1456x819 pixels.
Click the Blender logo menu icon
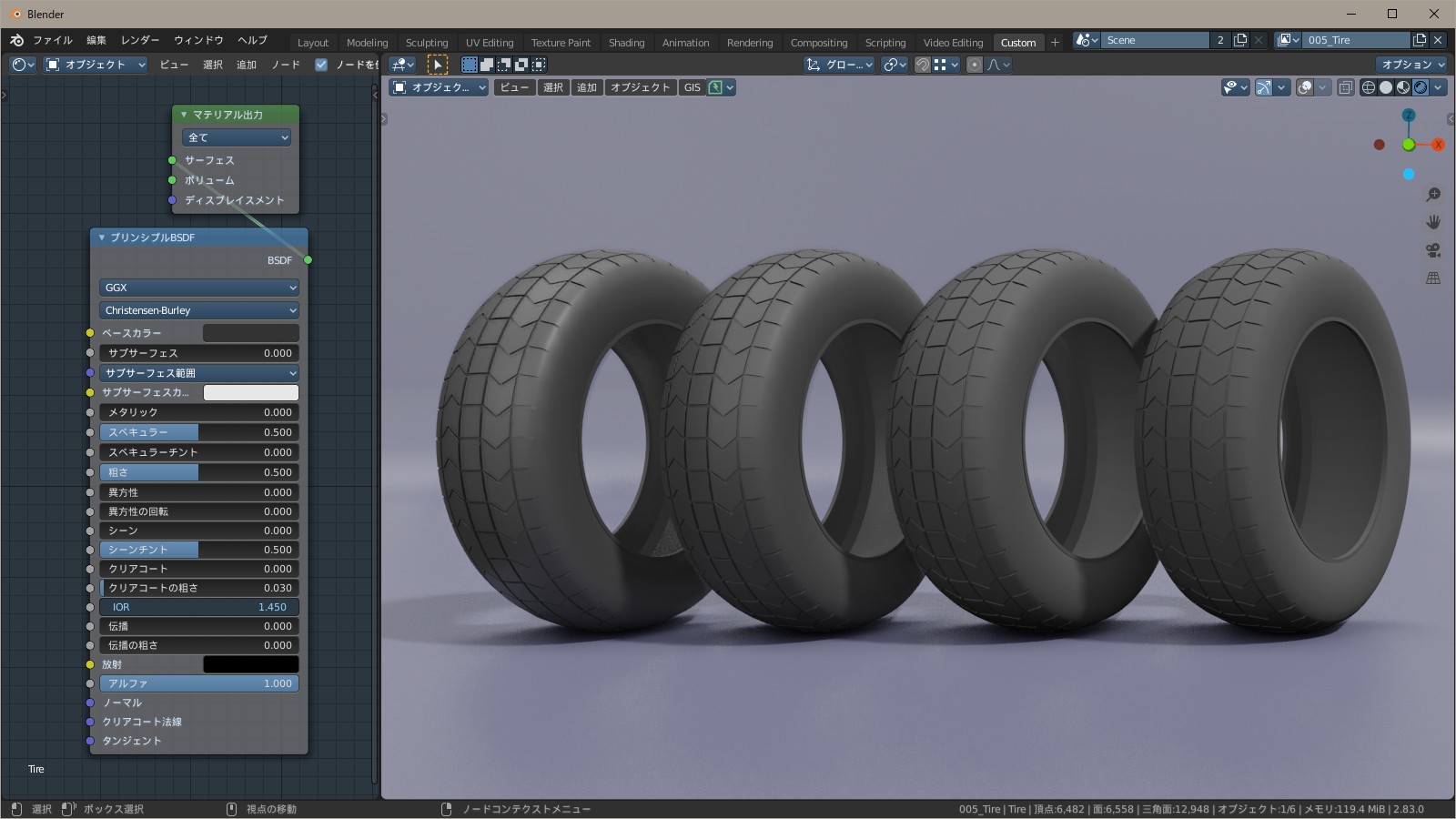(x=17, y=40)
